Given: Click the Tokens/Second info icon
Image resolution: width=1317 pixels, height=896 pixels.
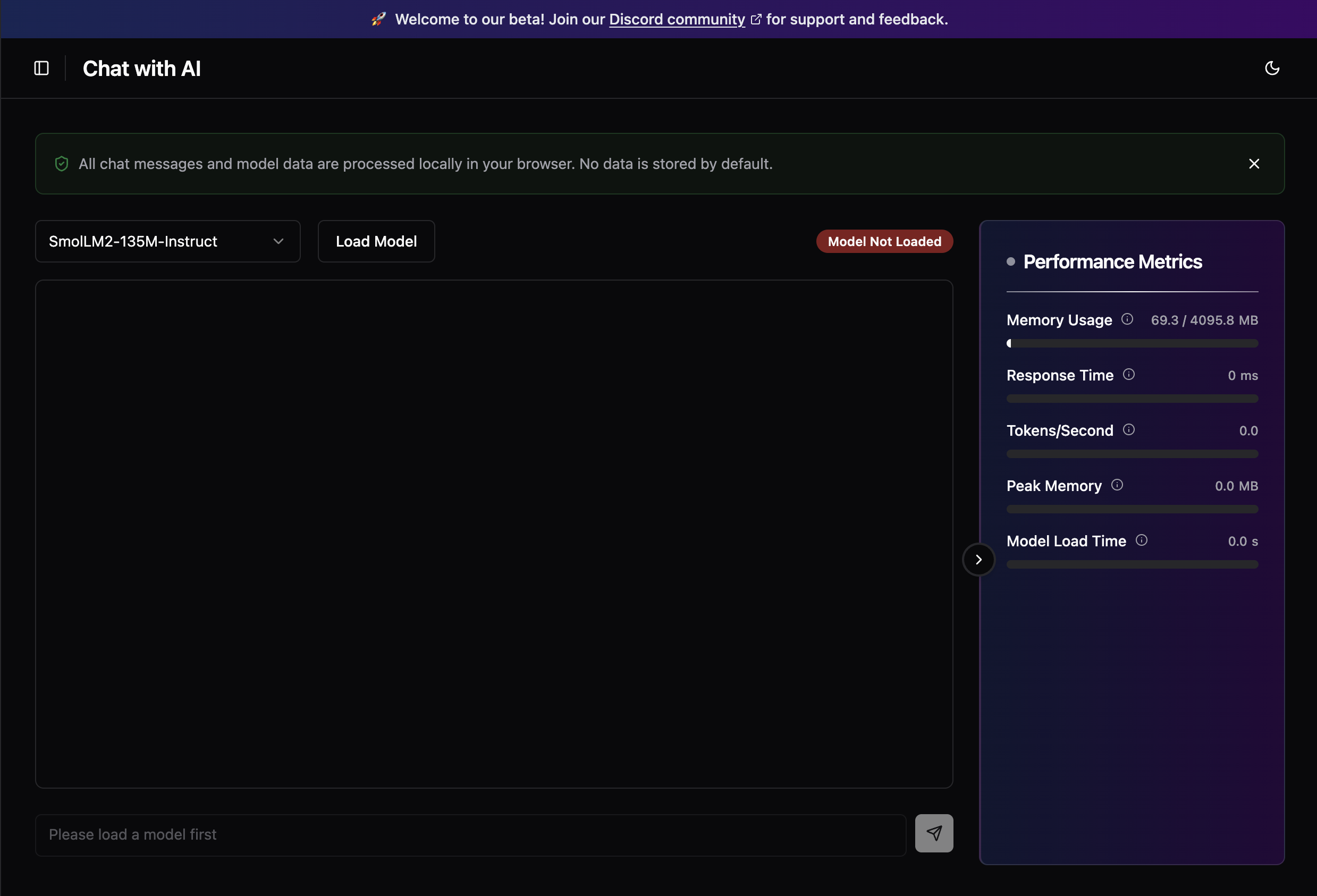Looking at the screenshot, I should click(1128, 429).
